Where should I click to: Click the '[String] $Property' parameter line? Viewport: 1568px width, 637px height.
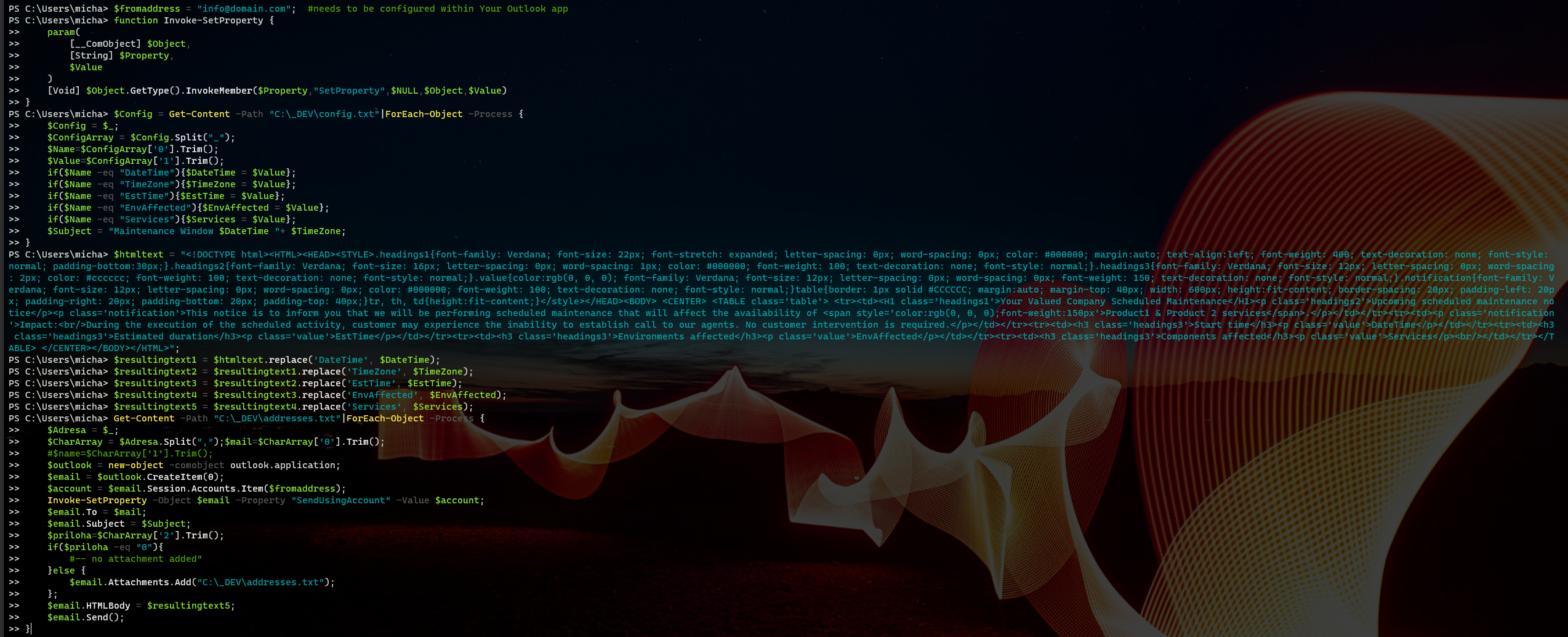click(119, 55)
